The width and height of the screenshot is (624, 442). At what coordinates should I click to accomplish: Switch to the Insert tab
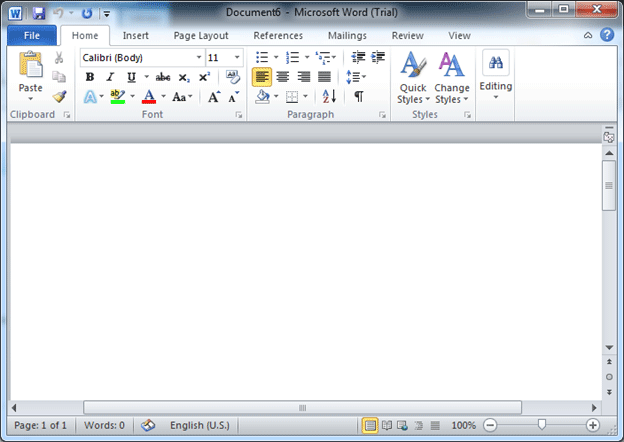(x=135, y=35)
